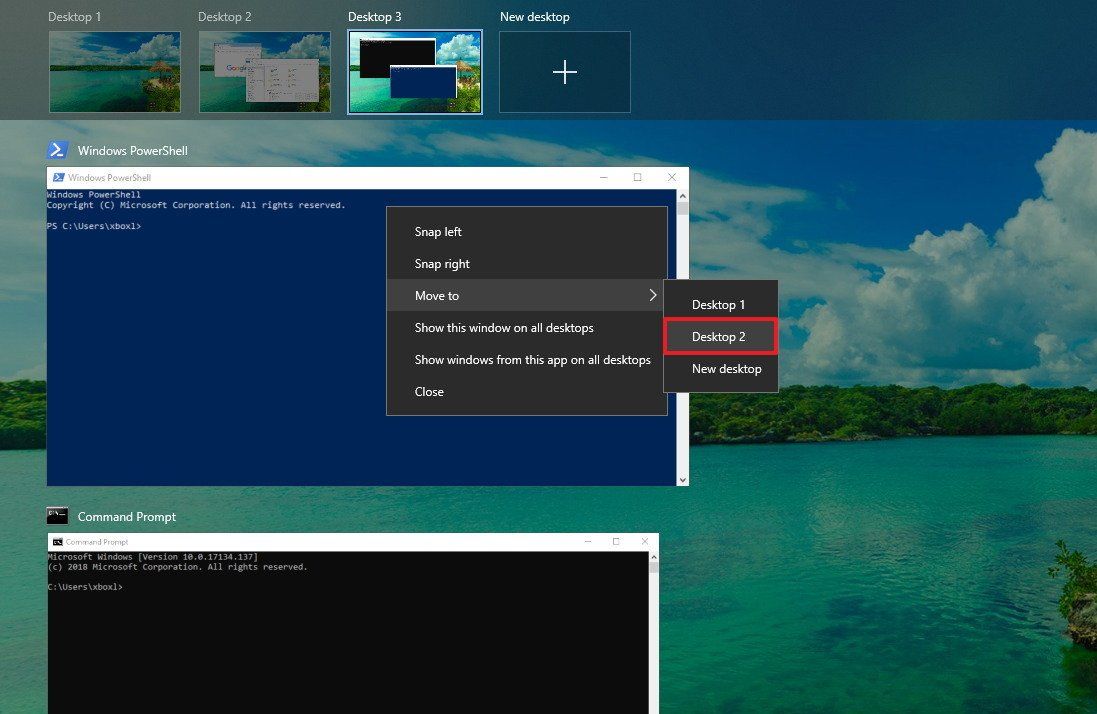This screenshot has height=714, width=1097.
Task: Click the New desktop label text at the top
Action: 535,17
